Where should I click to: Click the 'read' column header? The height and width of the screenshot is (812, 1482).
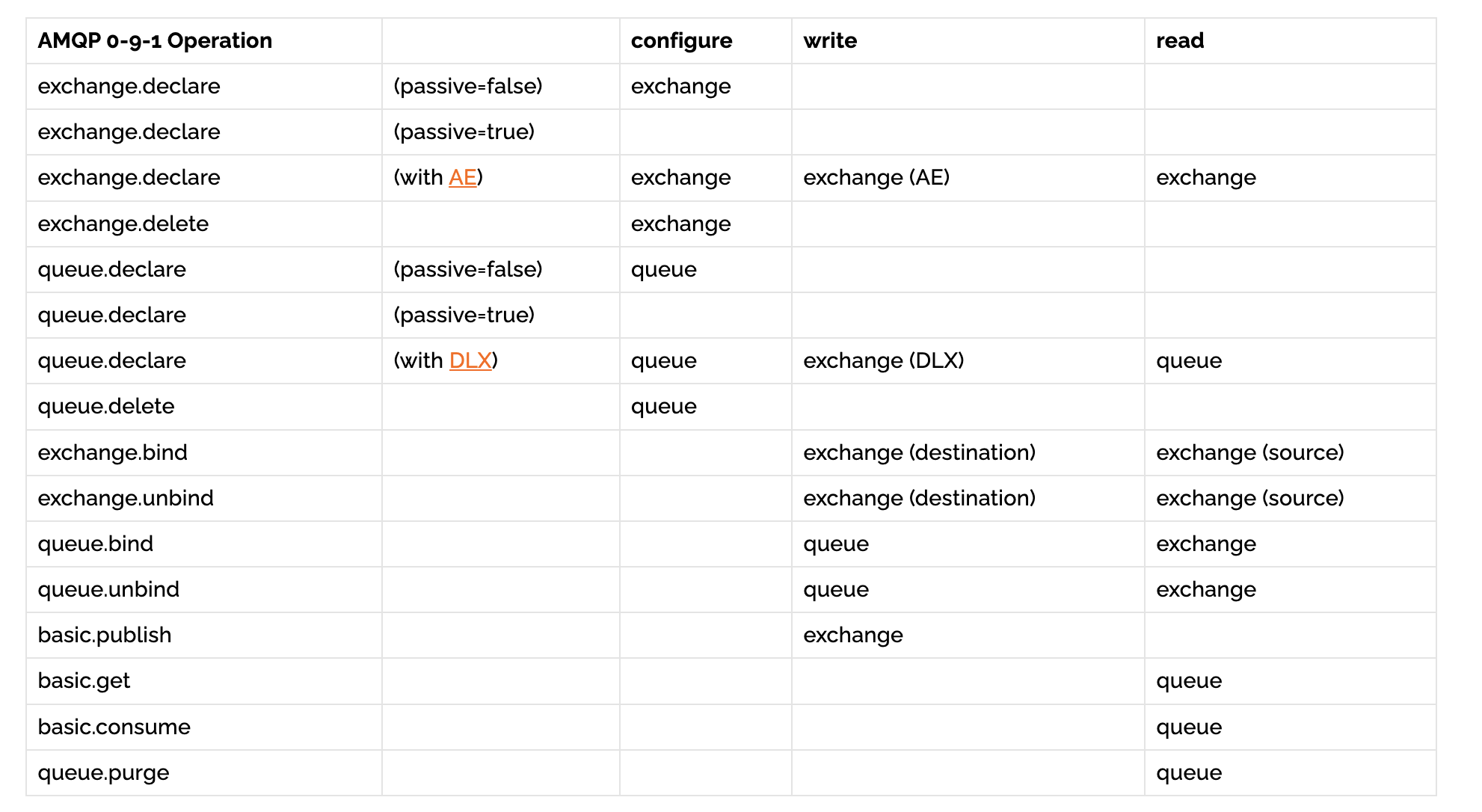1179,41
